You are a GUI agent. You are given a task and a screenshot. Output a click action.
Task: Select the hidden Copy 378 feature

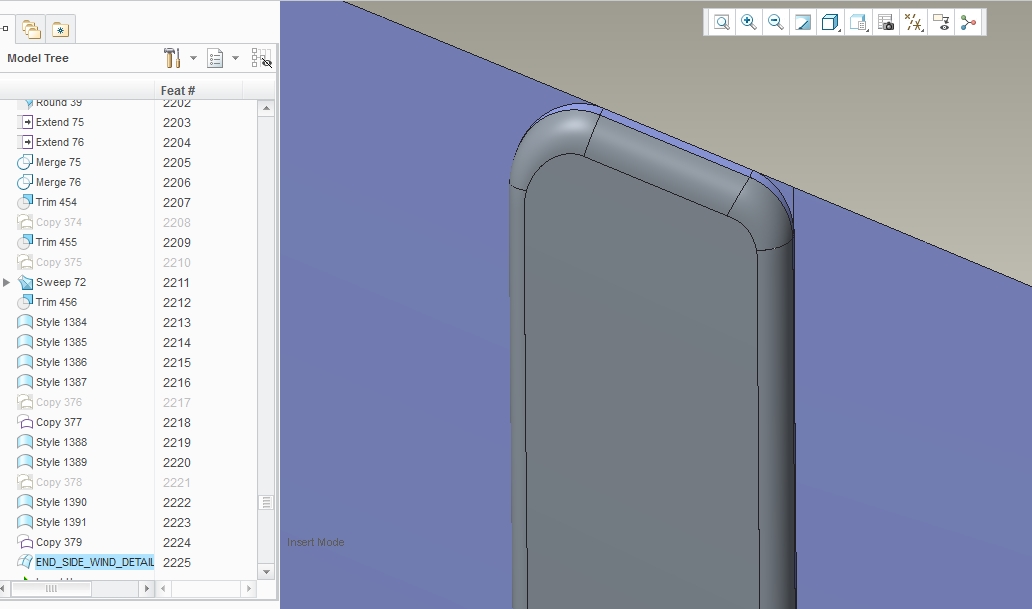click(59, 482)
